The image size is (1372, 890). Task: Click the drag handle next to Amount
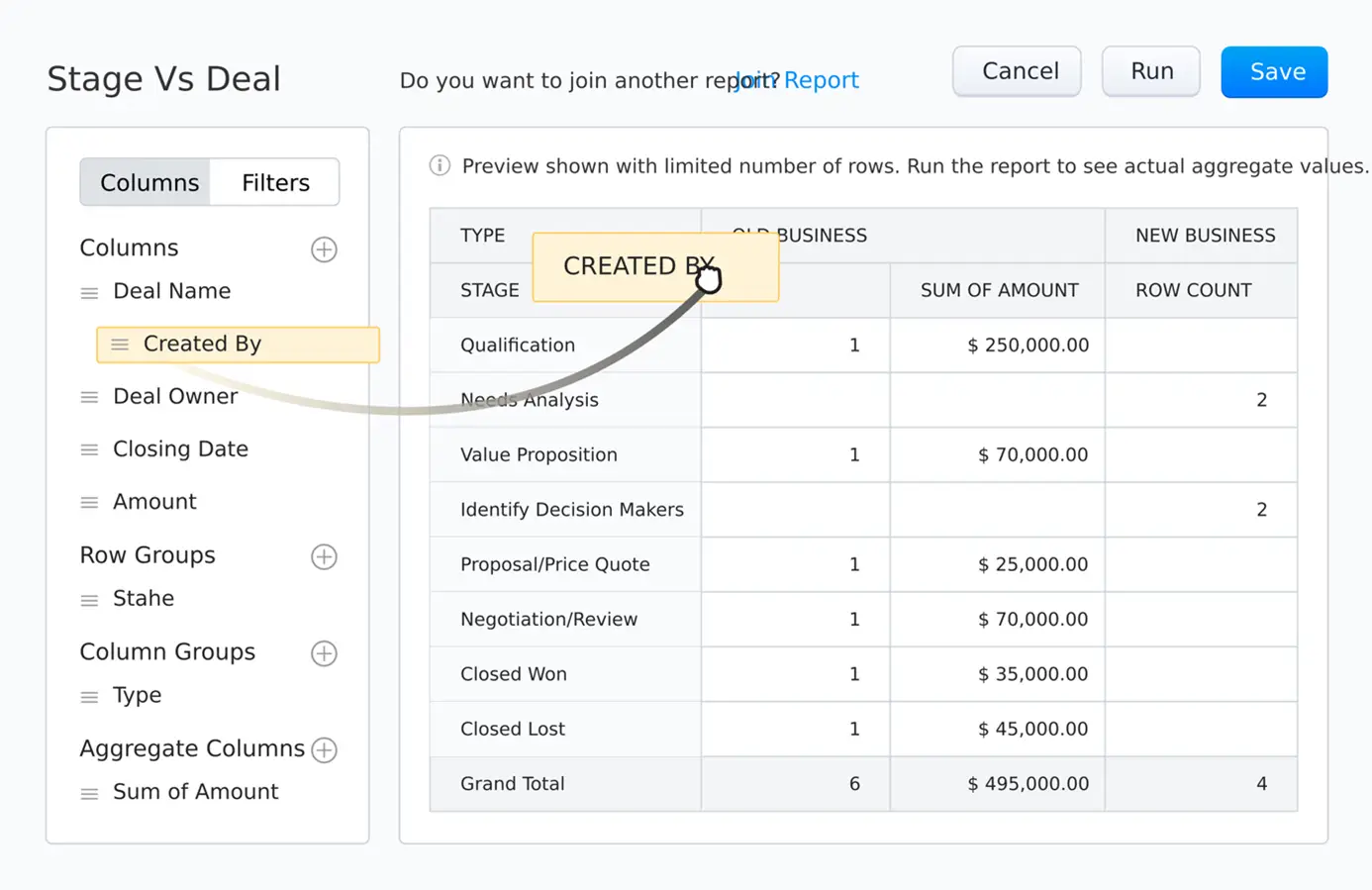(89, 503)
